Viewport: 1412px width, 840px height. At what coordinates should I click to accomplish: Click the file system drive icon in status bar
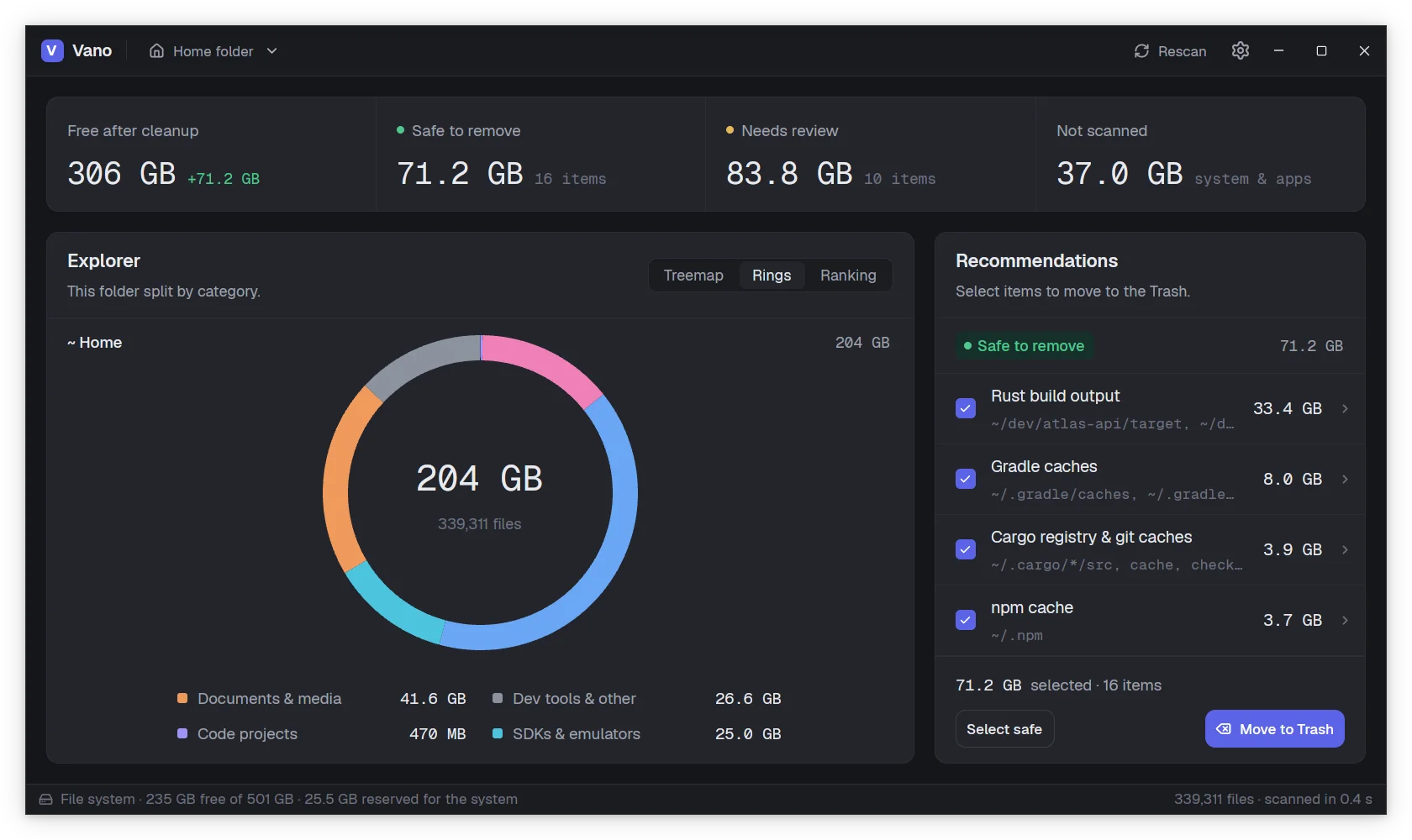click(x=45, y=799)
